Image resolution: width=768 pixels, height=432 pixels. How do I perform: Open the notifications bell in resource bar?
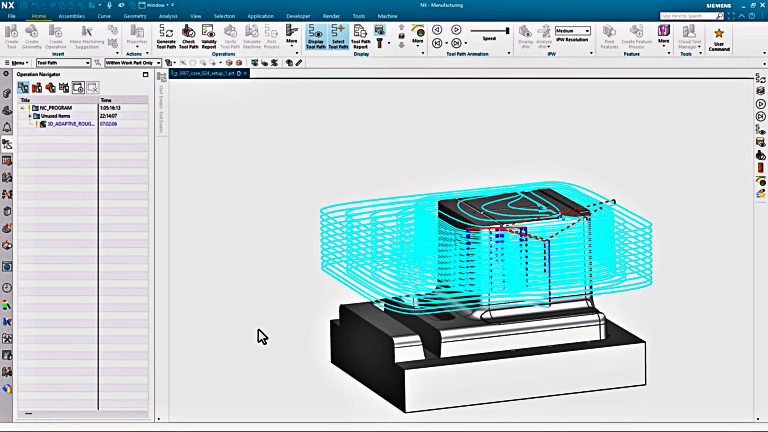7,127
